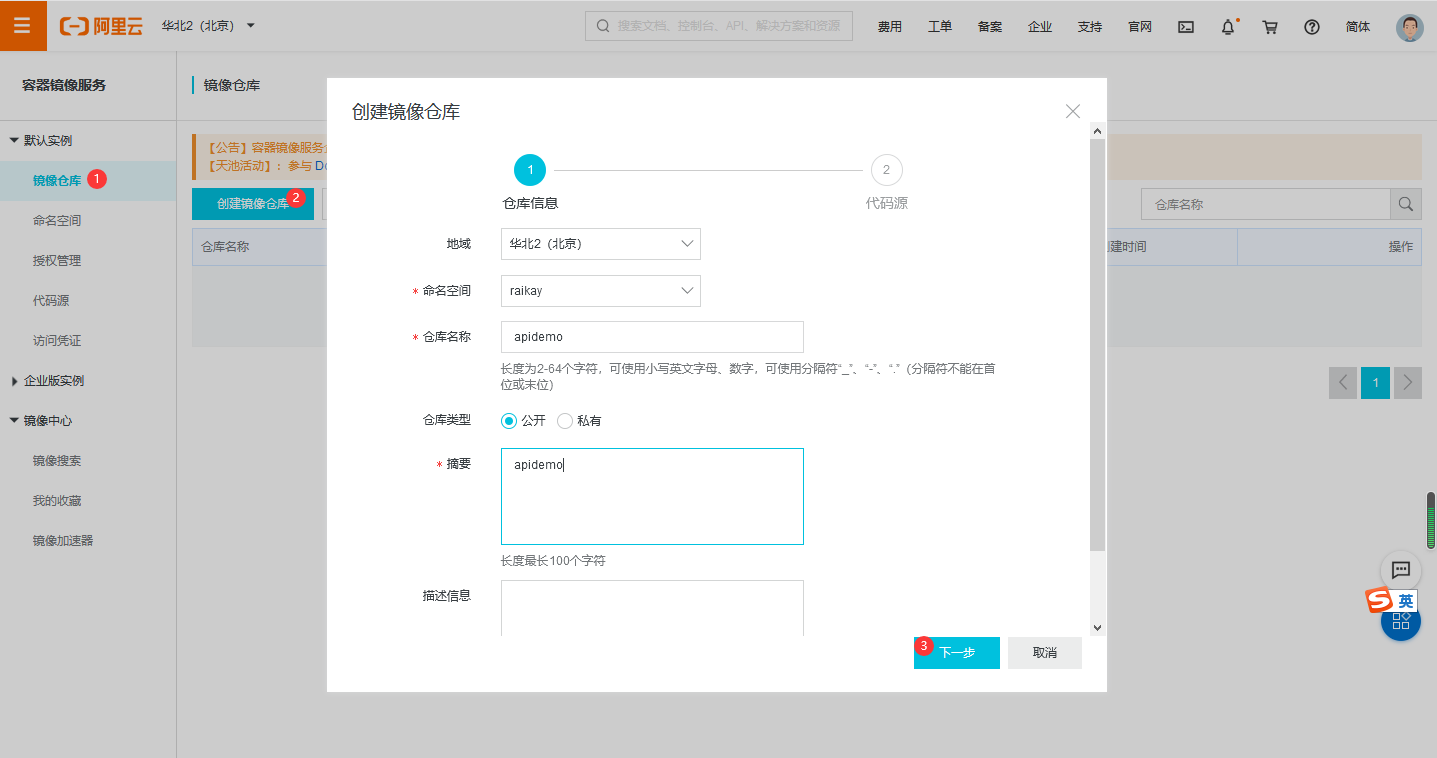Close the create repository dialog
This screenshot has height=758, width=1437.
pyautogui.click(x=1072, y=111)
